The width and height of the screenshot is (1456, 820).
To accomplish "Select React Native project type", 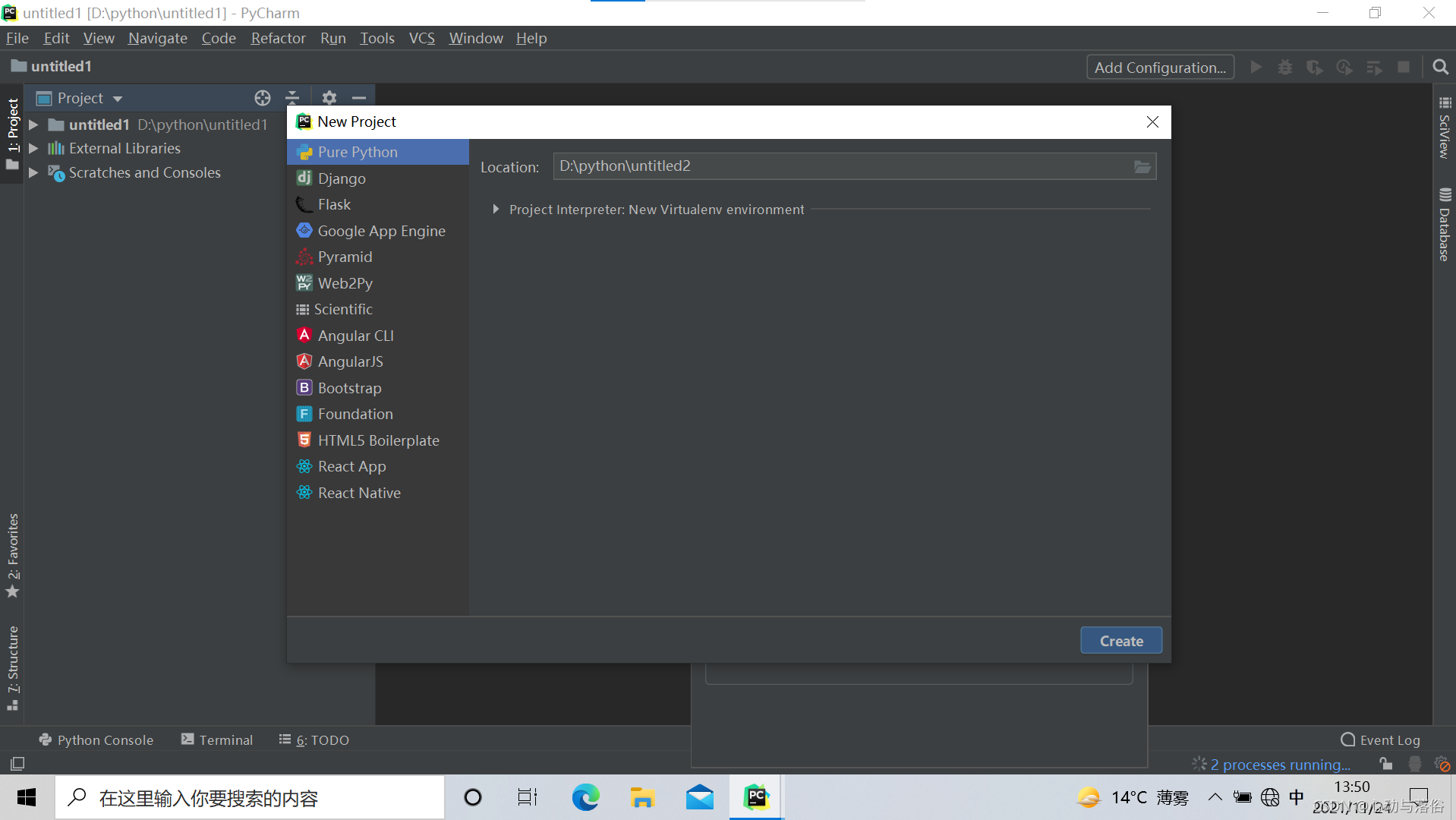I will [x=377, y=493].
